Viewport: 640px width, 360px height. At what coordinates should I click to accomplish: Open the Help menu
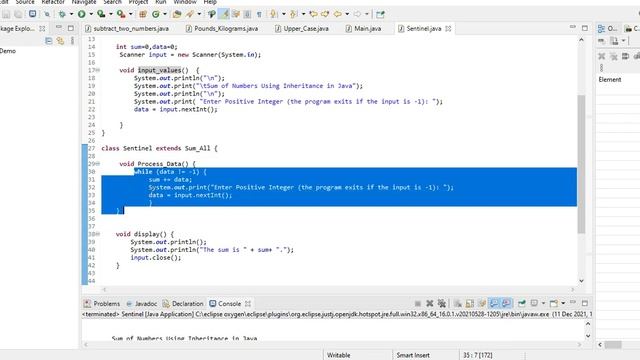(x=210, y=2)
